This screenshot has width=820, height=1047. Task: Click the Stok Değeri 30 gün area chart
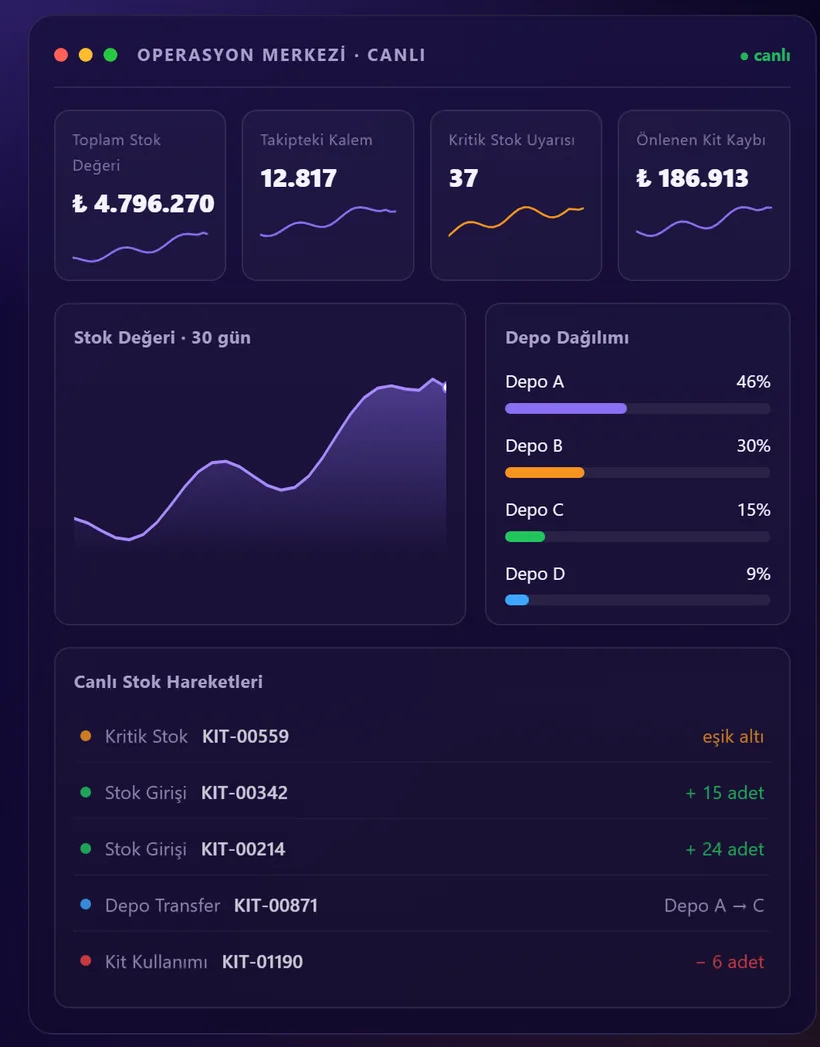(260, 464)
